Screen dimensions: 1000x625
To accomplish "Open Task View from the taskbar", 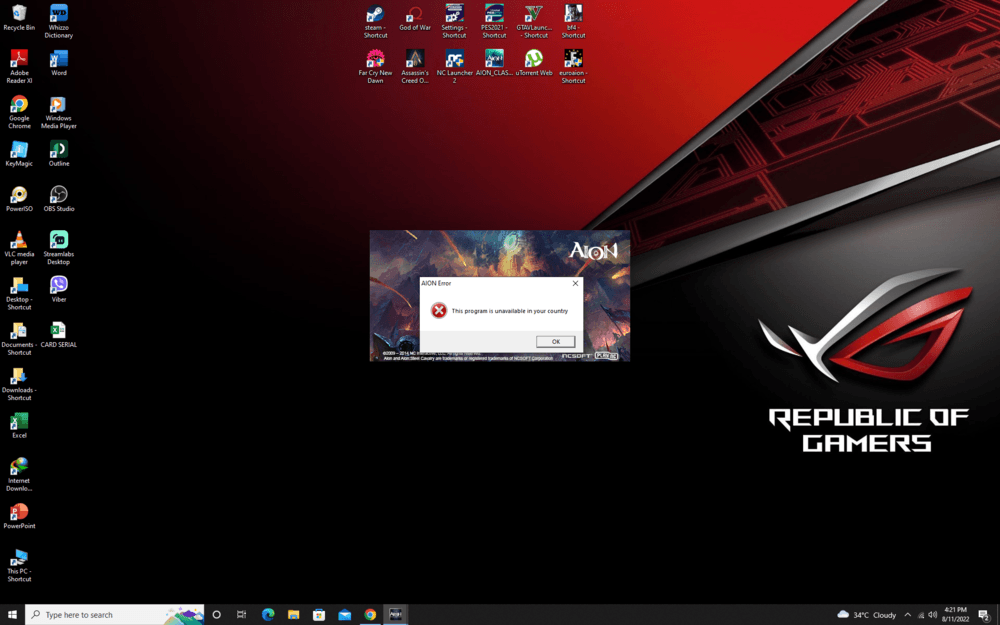I will [242, 615].
